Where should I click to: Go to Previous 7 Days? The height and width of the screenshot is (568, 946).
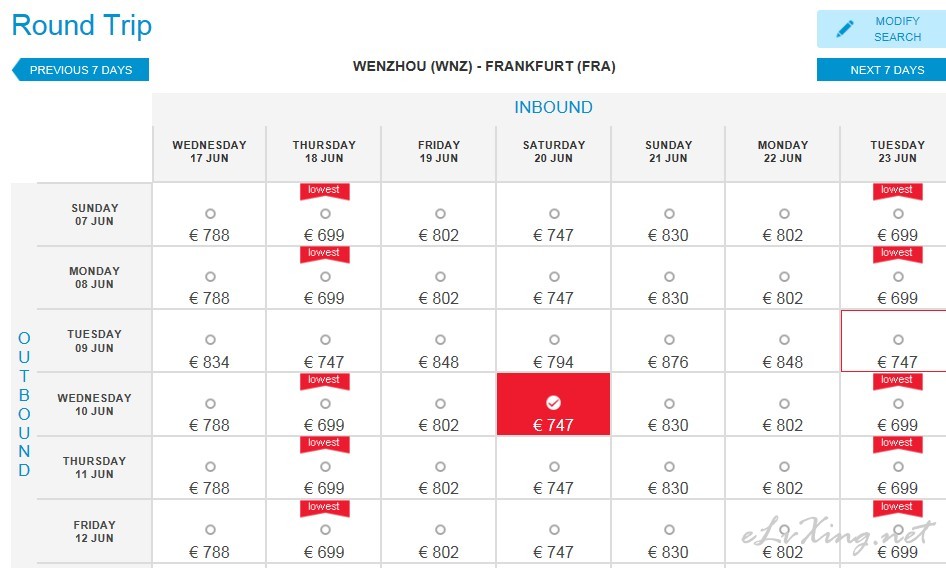point(80,69)
